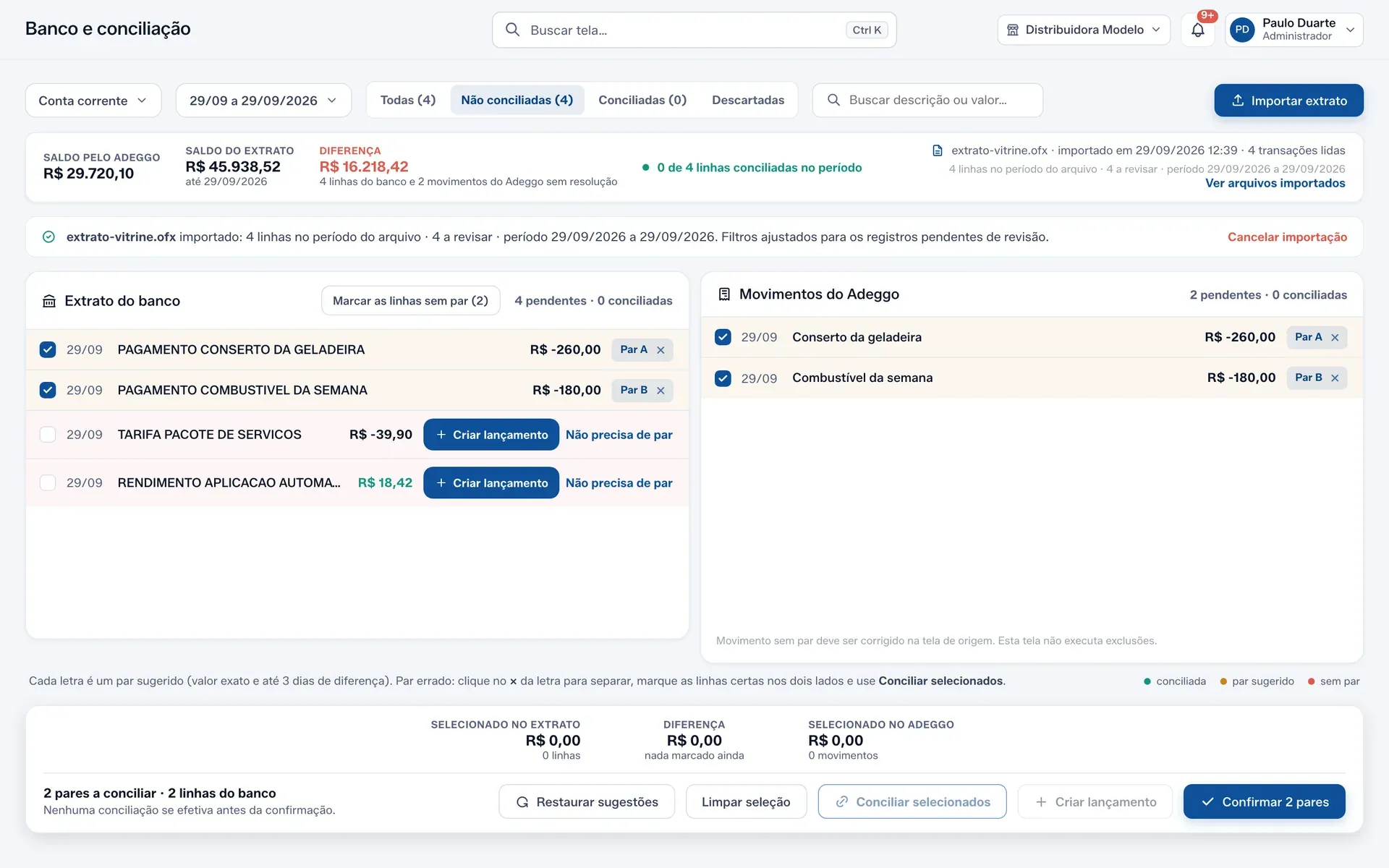Focus the Buscar tela search field

pos(694,30)
